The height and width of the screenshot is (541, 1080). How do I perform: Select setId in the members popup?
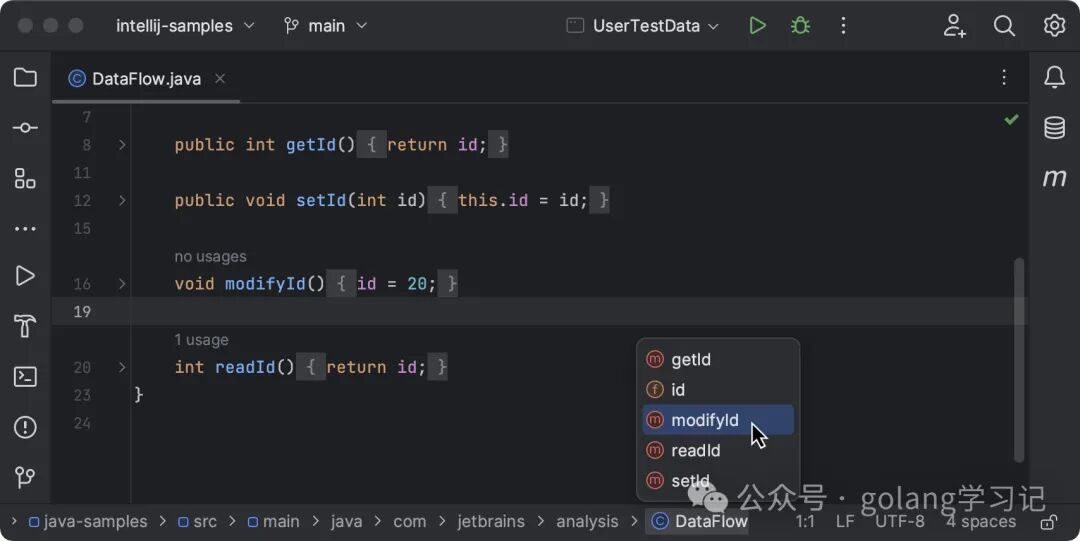pos(718,481)
